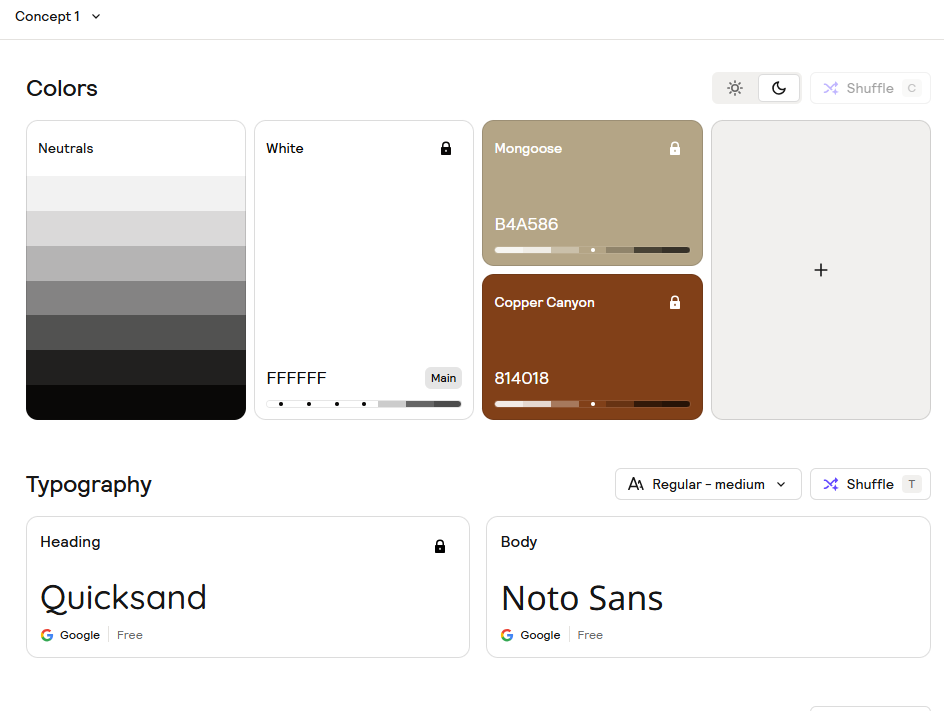Click the Copper Canyon shade slider bar
This screenshot has height=711, width=944.
(x=592, y=404)
